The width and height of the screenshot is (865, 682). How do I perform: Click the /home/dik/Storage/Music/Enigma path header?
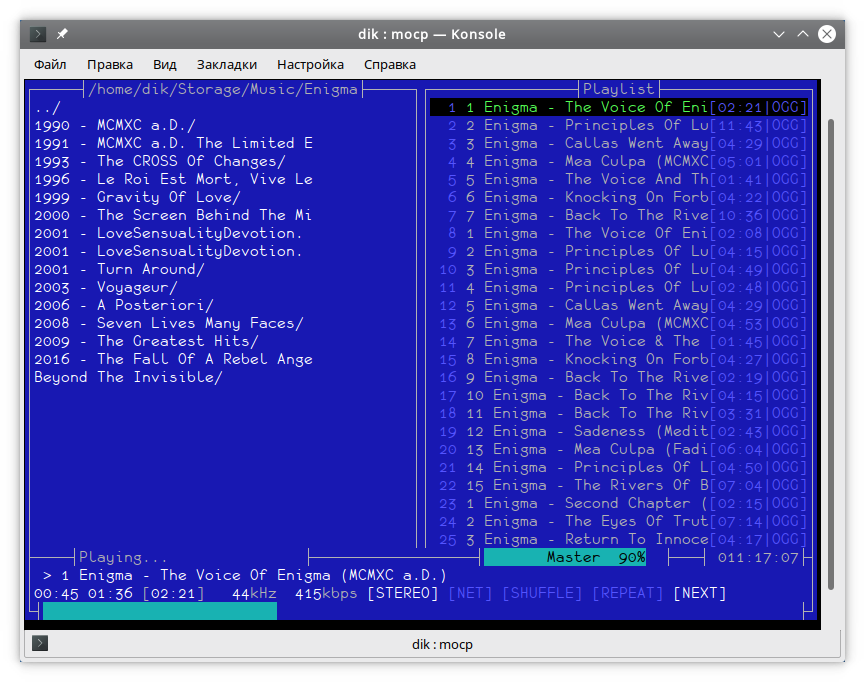point(223,89)
